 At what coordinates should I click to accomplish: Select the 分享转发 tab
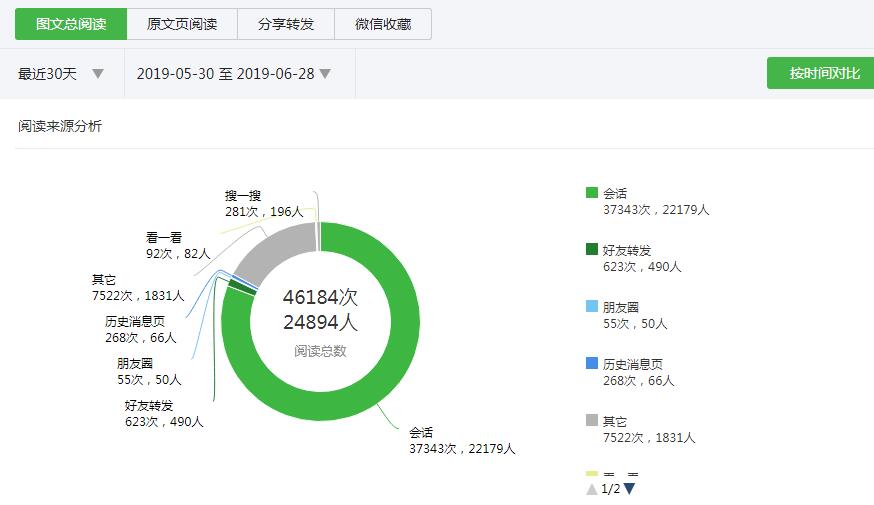coord(285,24)
